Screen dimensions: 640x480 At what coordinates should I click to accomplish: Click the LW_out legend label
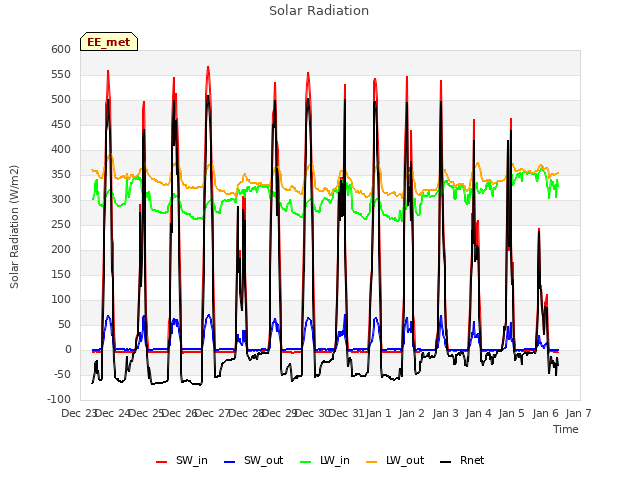(405, 460)
